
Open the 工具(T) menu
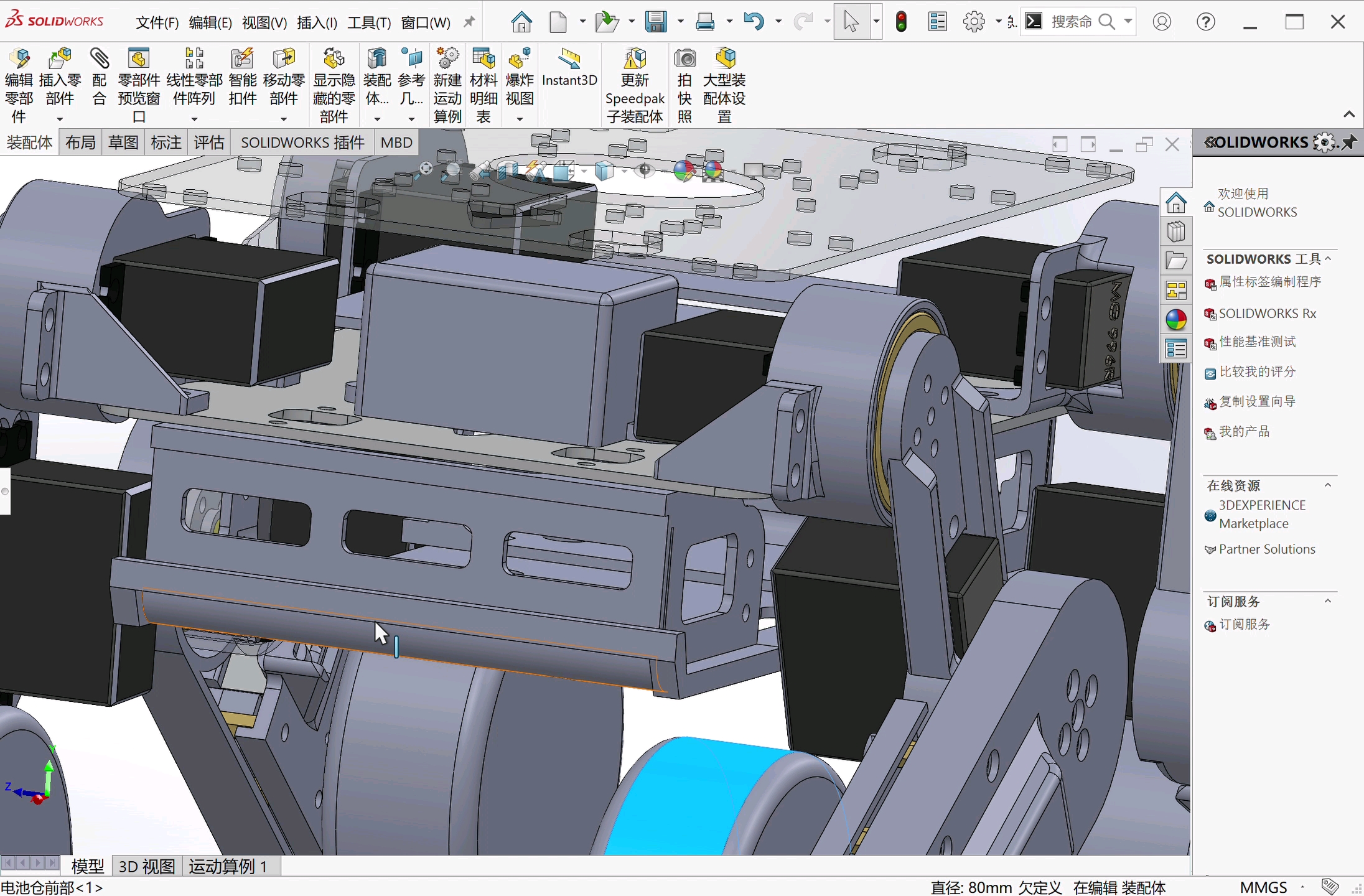point(369,23)
